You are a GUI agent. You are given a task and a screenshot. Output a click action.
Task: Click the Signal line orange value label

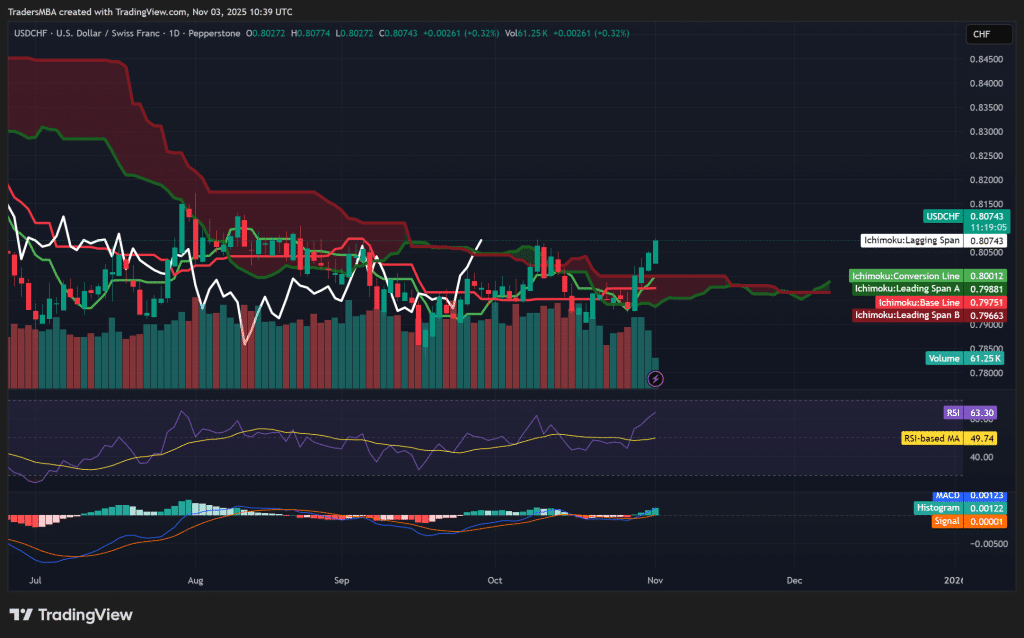click(946, 521)
